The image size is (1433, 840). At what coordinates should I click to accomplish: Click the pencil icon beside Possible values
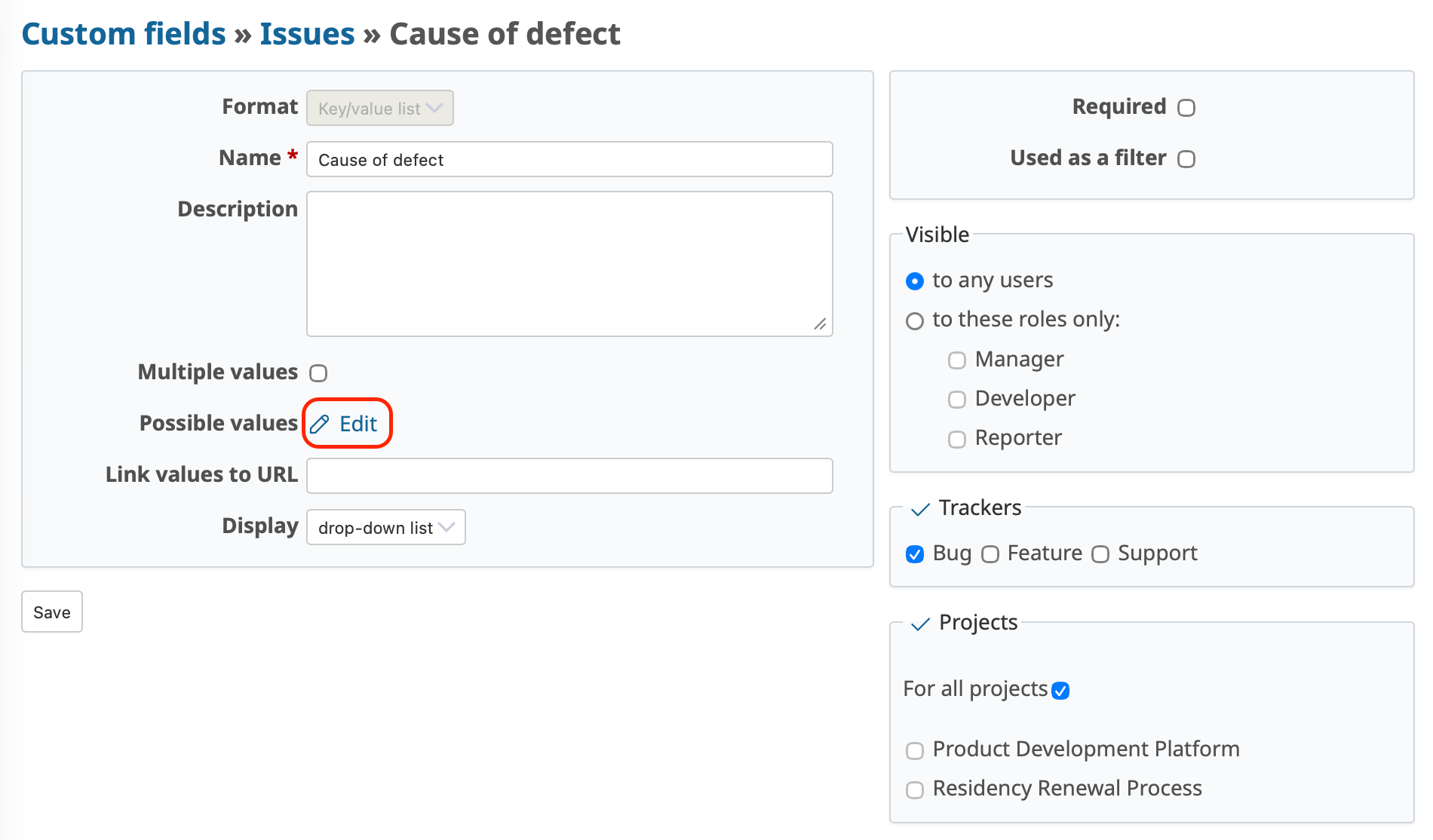320,424
